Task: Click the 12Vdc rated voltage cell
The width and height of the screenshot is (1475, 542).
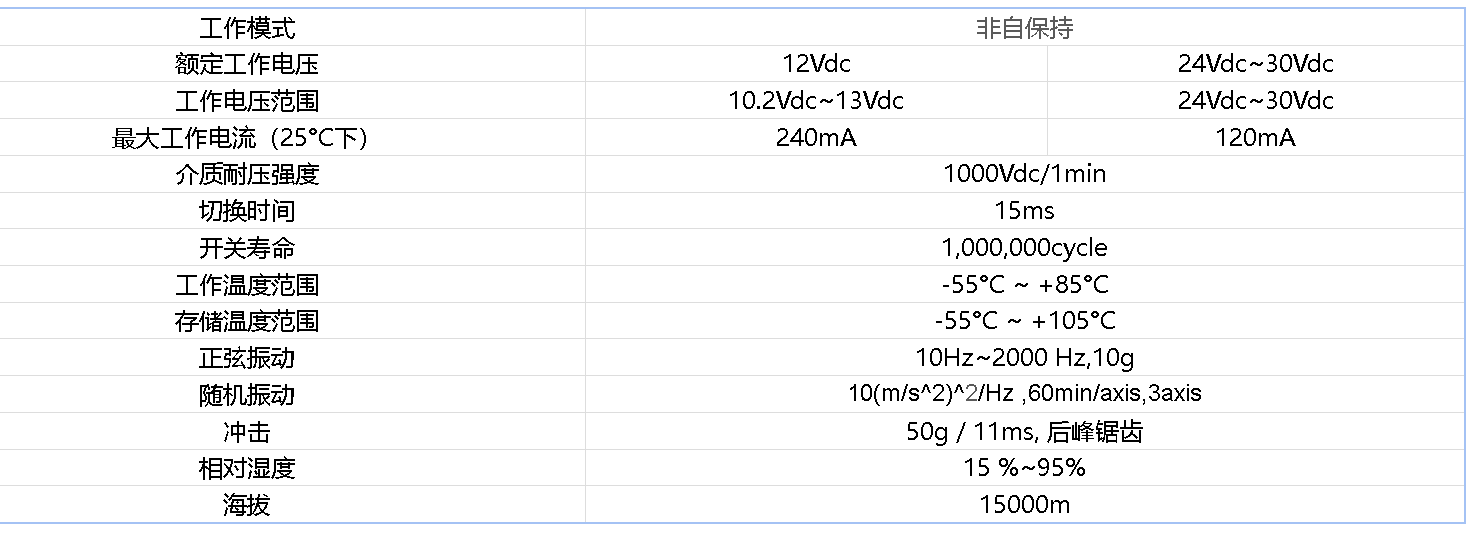Action: (816, 64)
